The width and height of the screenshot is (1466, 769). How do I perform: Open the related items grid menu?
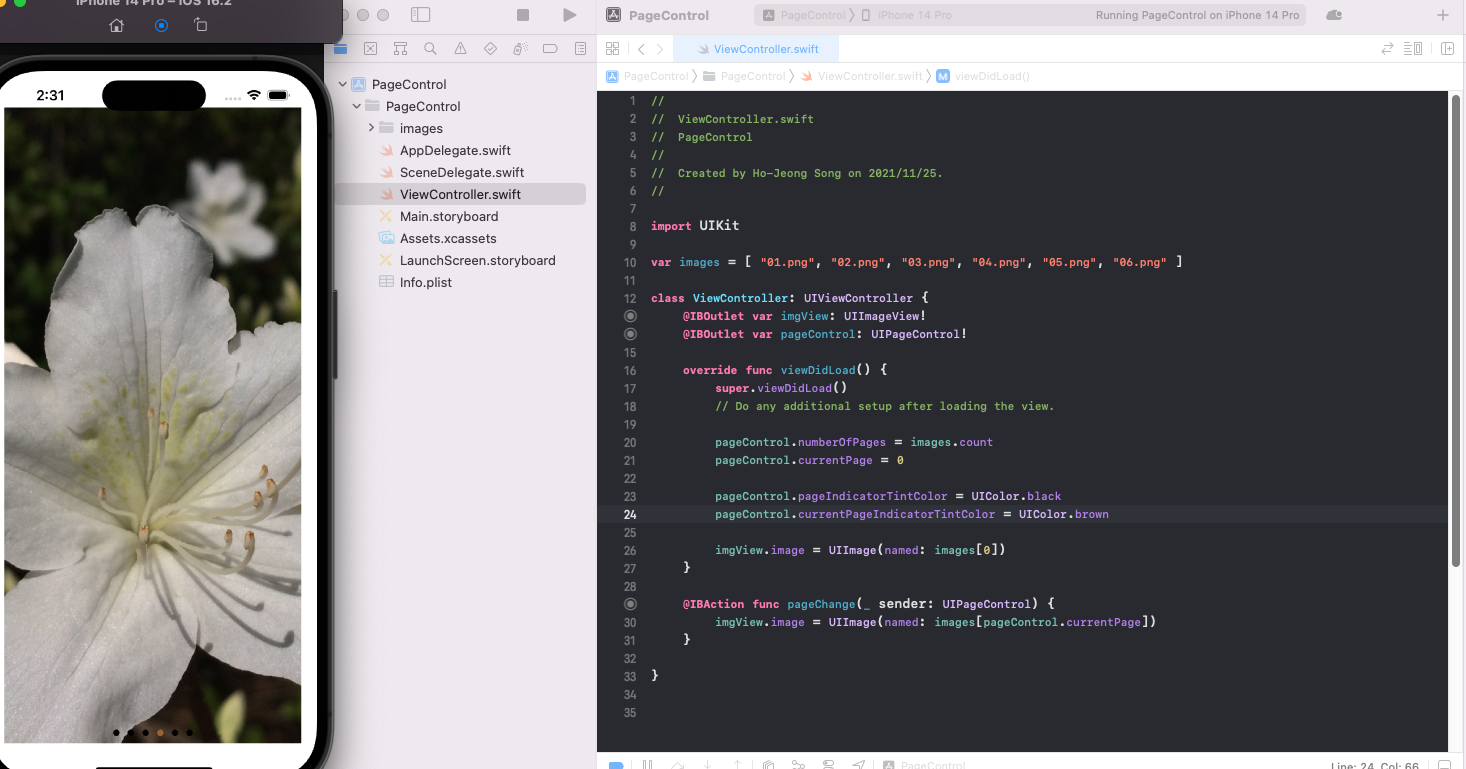(613, 48)
